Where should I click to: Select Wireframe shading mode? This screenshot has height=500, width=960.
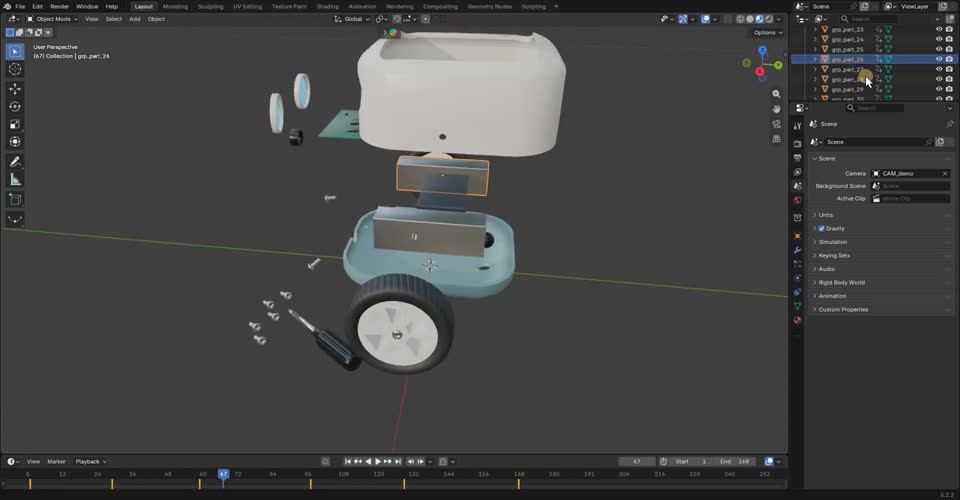pos(740,19)
